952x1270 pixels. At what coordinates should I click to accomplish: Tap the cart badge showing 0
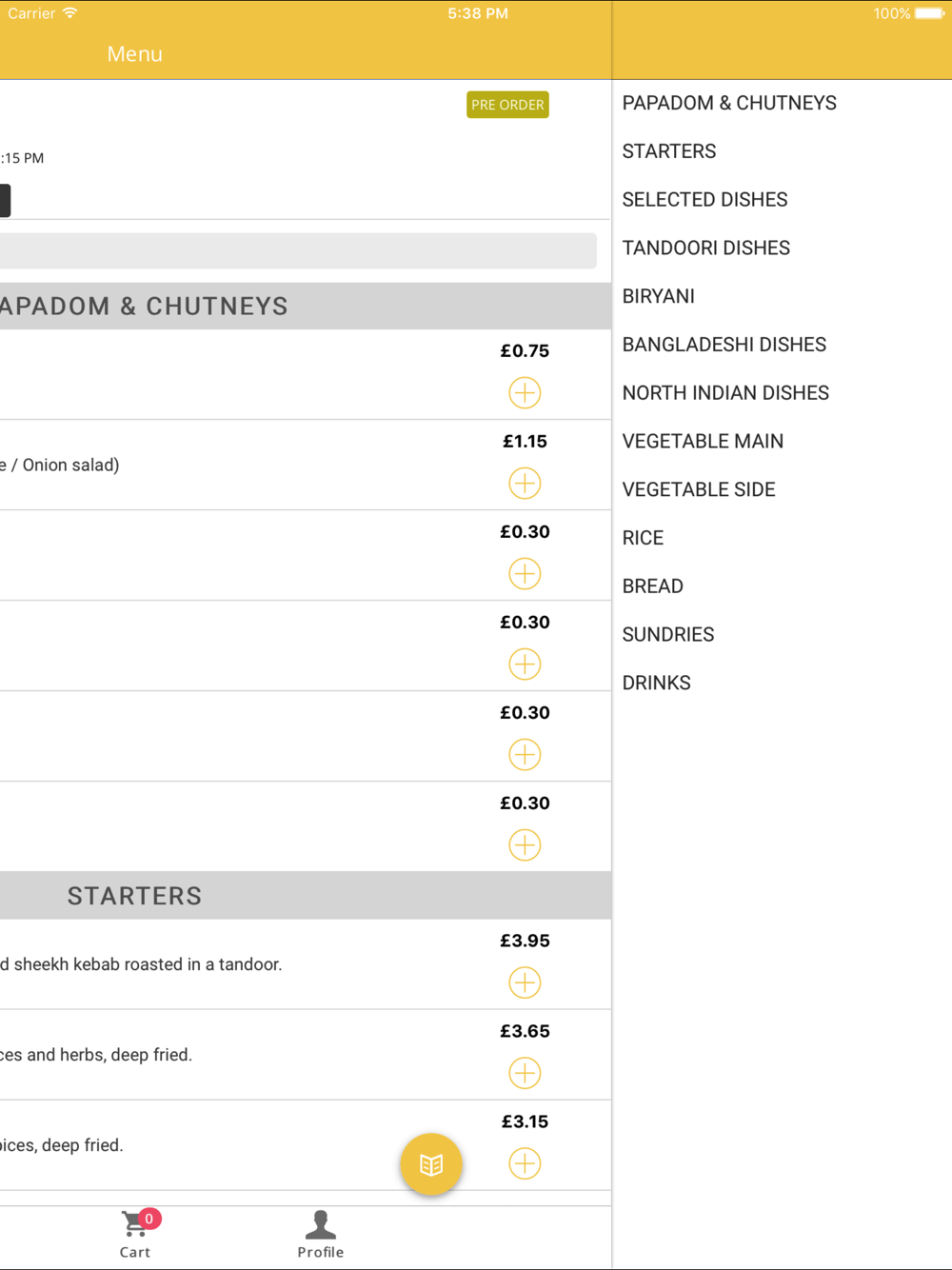coord(149,1219)
